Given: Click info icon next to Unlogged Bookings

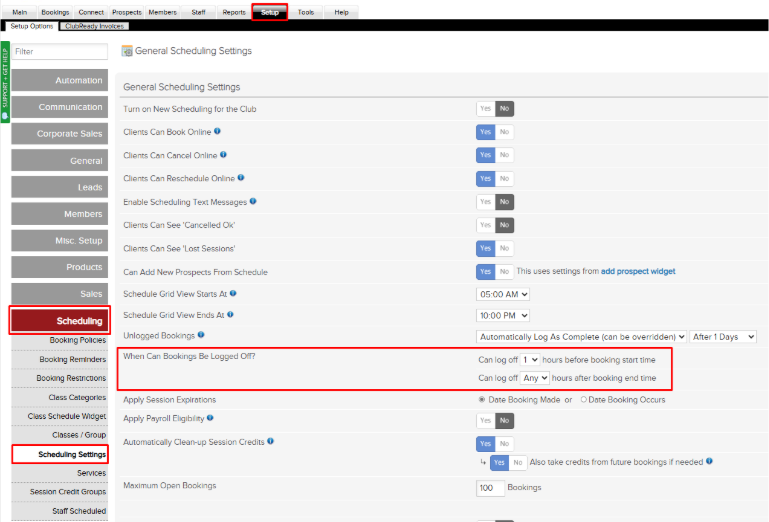Looking at the screenshot, I should tap(202, 335).
